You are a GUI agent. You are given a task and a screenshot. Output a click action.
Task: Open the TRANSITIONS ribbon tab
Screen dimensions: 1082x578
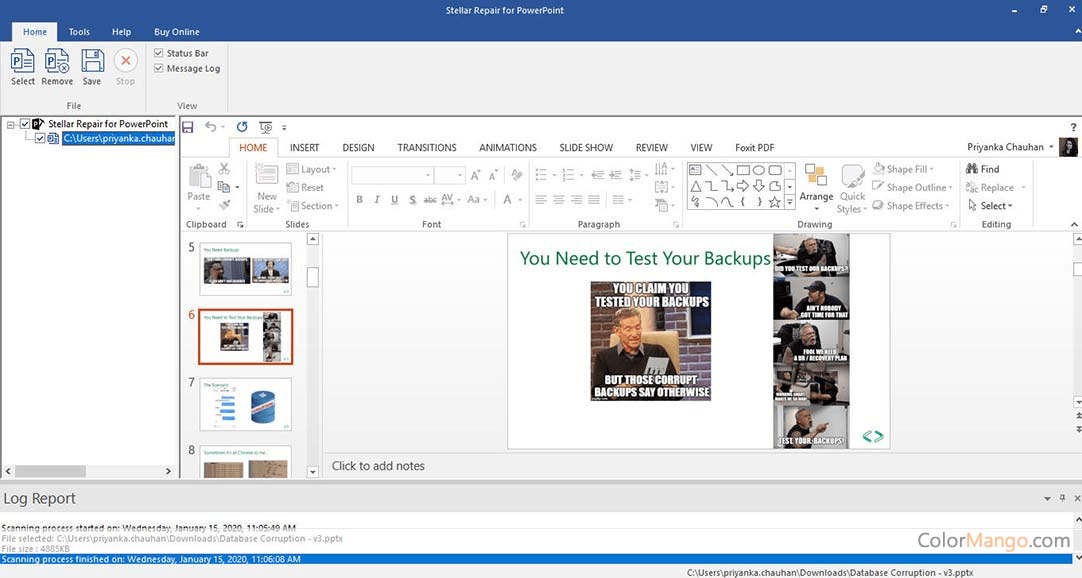pyautogui.click(x=426, y=148)
